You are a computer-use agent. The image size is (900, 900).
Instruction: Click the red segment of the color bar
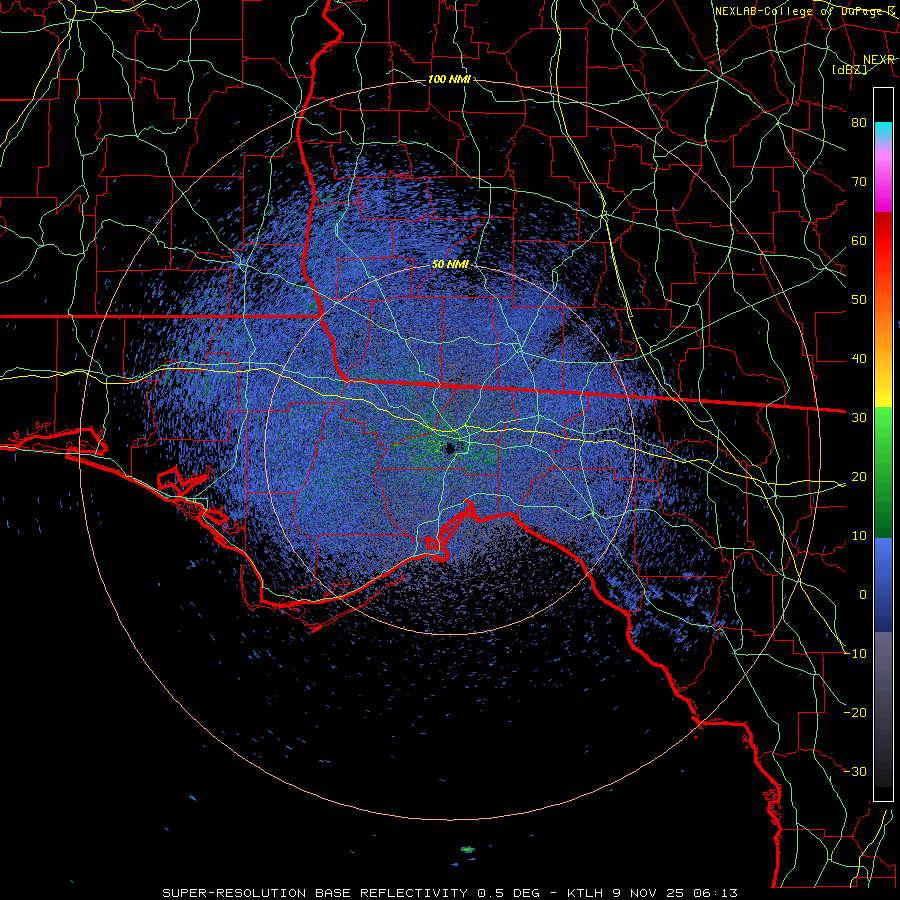883,241
